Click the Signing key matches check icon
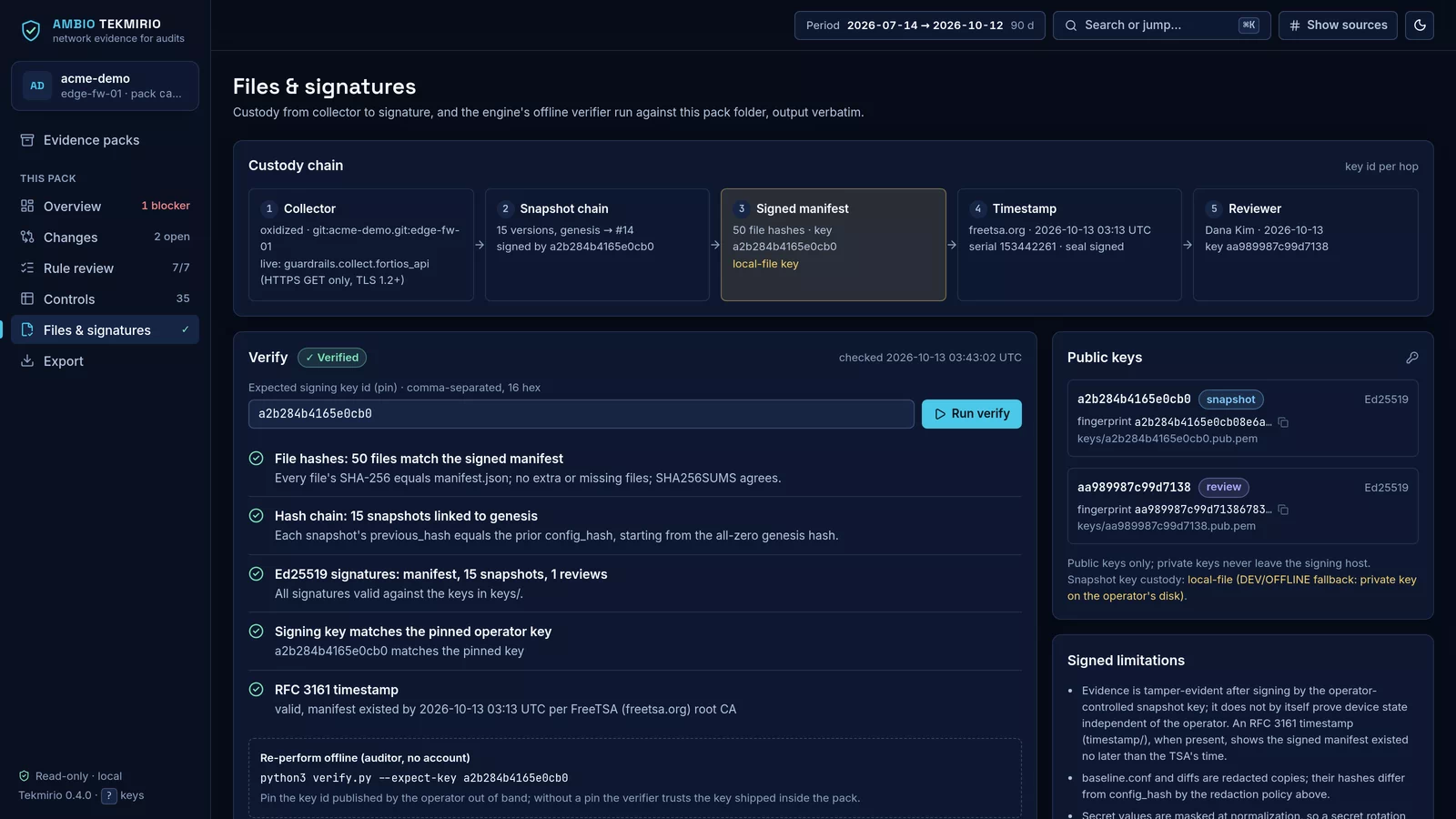This screenshot has width=1456, height=819. click(x=257, y=632)
